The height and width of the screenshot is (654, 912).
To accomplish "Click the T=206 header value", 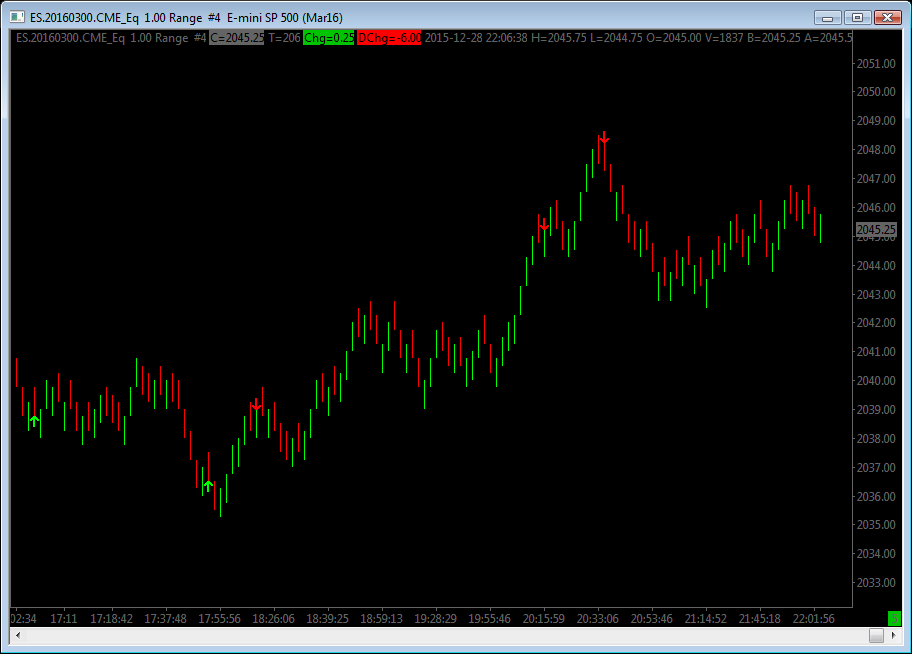I will [284, 38].
